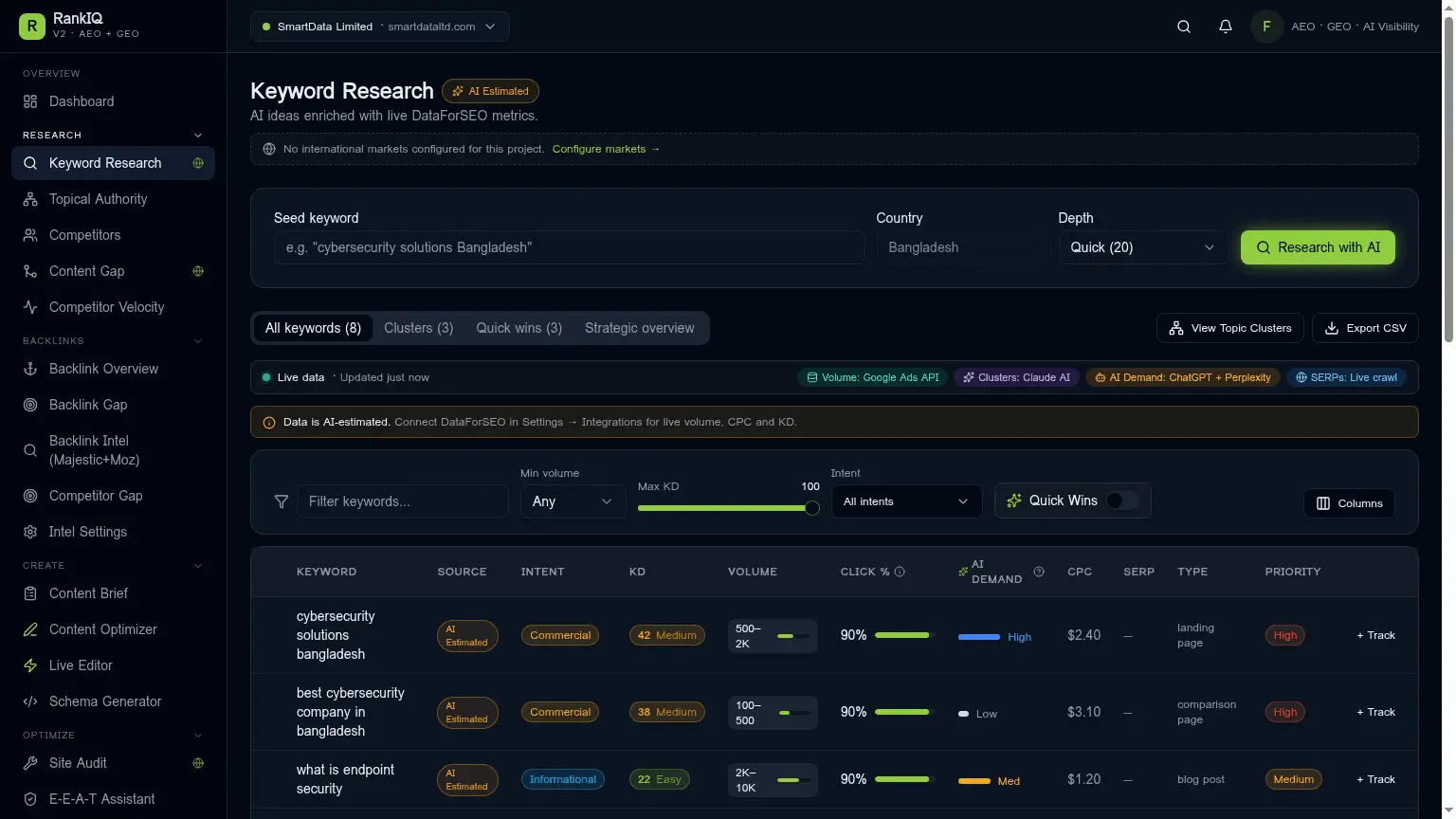Open Backlink Overview page
Image resolution: width=1456 pixels, height=819 pixels.
113,369
